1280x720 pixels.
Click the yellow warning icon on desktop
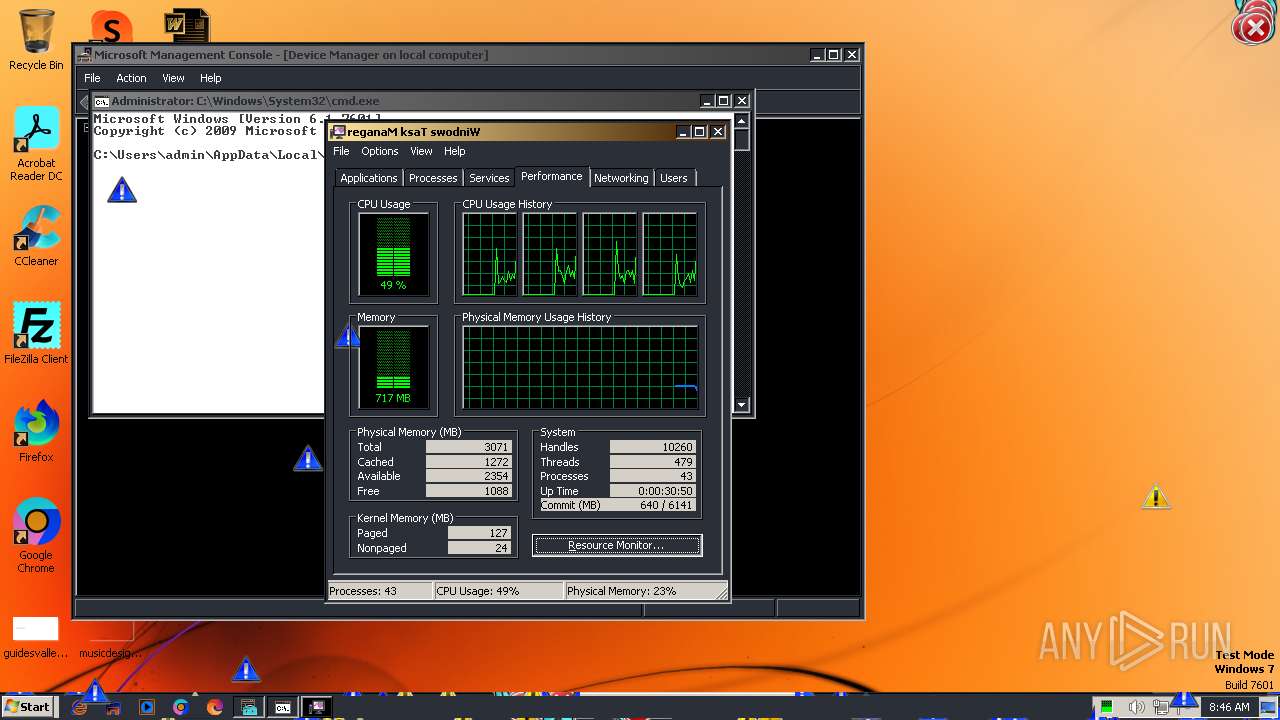1157,496
